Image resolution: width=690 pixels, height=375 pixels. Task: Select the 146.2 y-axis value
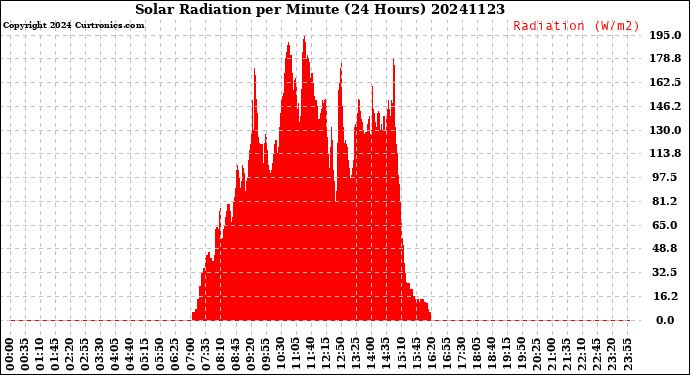click(x=665, y=106)
